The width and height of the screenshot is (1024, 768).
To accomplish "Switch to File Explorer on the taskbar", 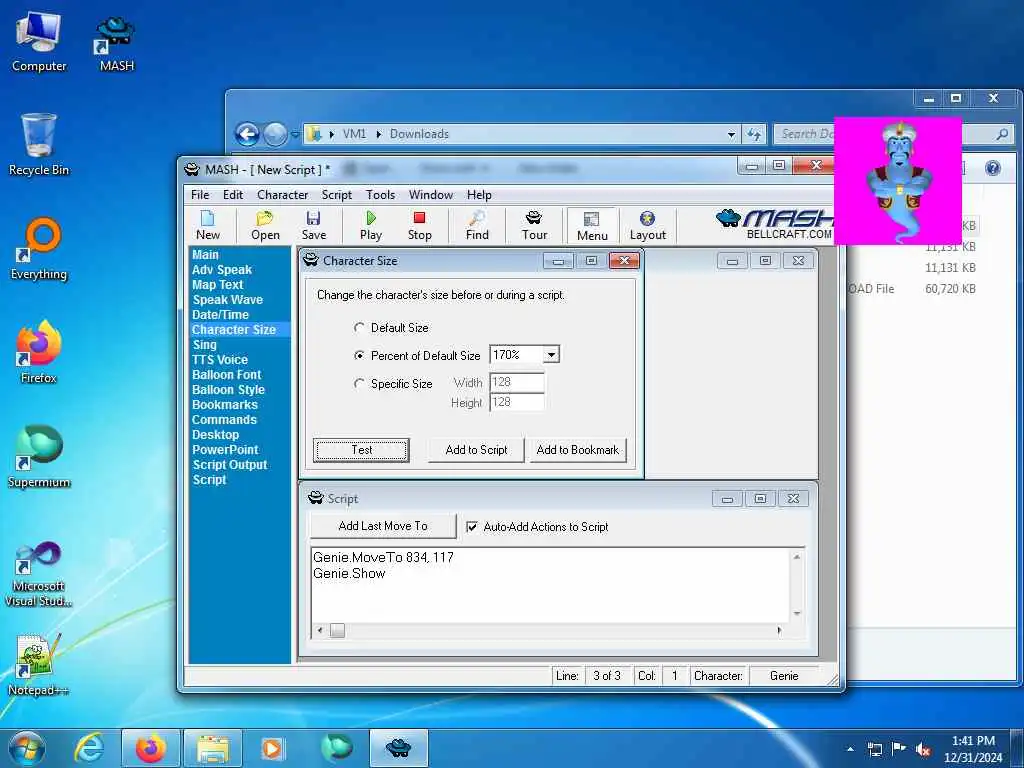I will [x=213, y=748].
